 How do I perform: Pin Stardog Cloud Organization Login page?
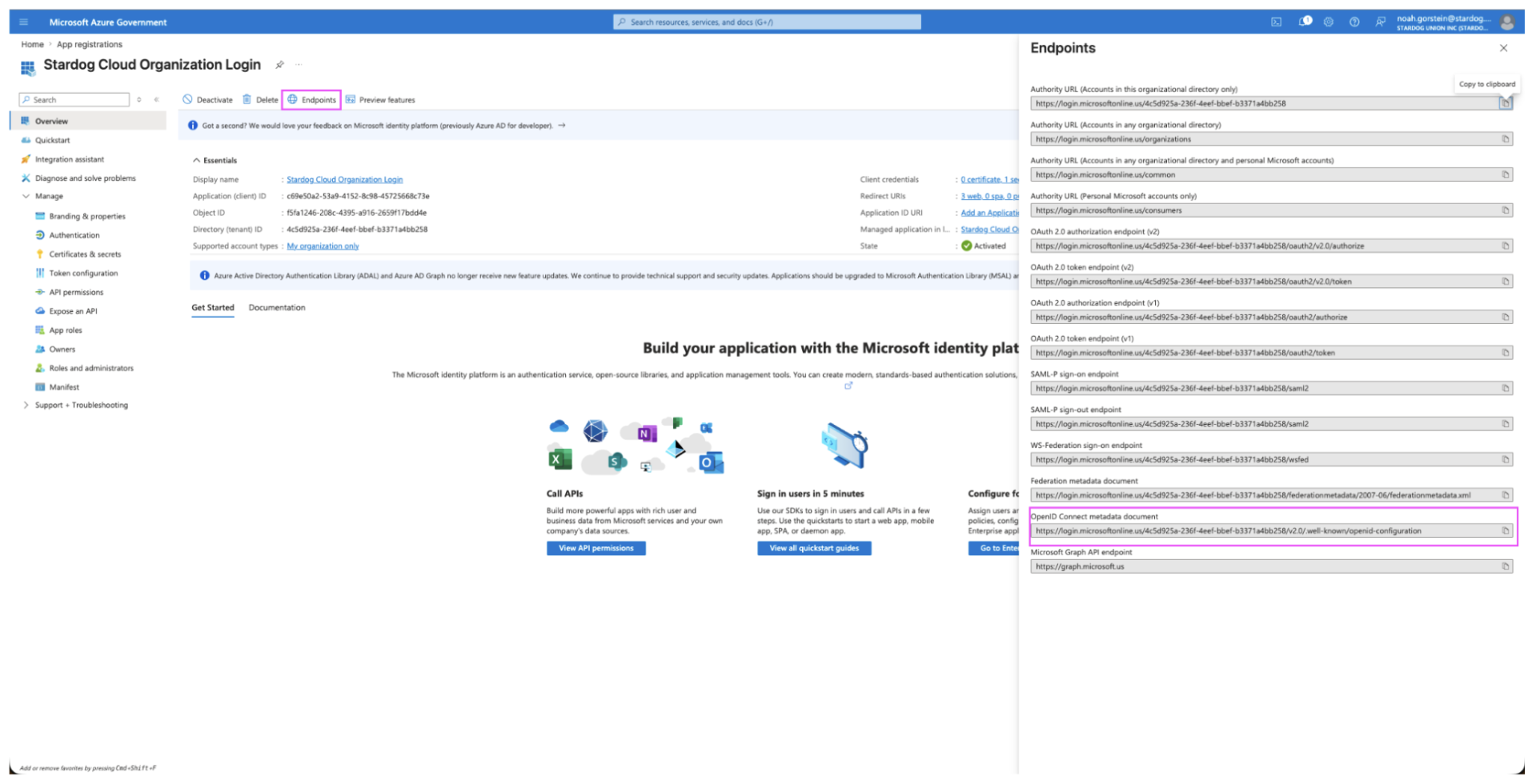click(279, 65)
